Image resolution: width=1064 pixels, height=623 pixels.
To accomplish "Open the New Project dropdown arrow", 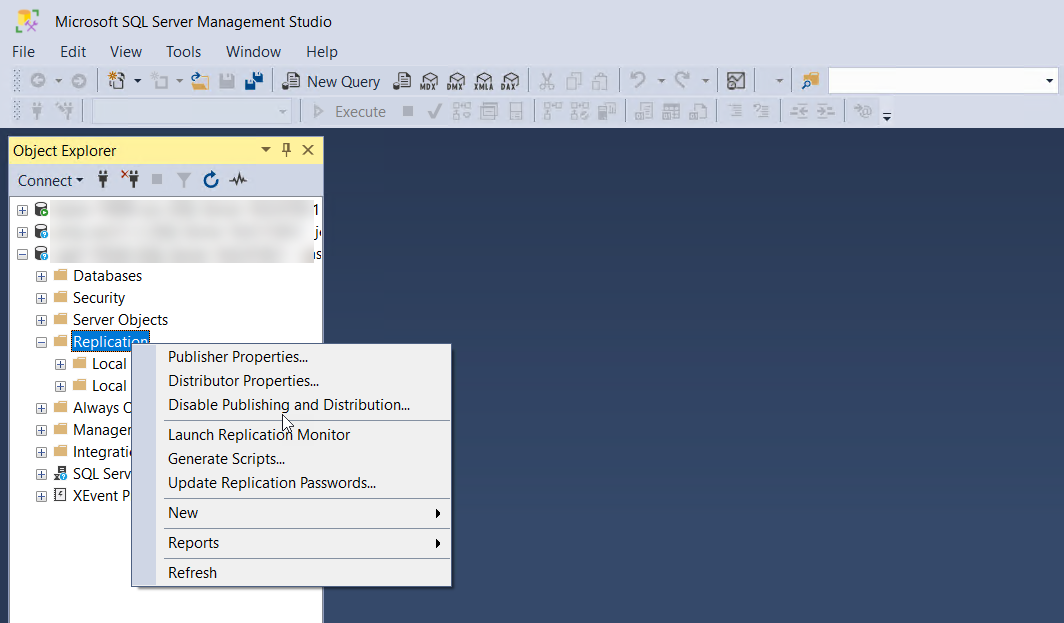I will click(x=137, y=81).
